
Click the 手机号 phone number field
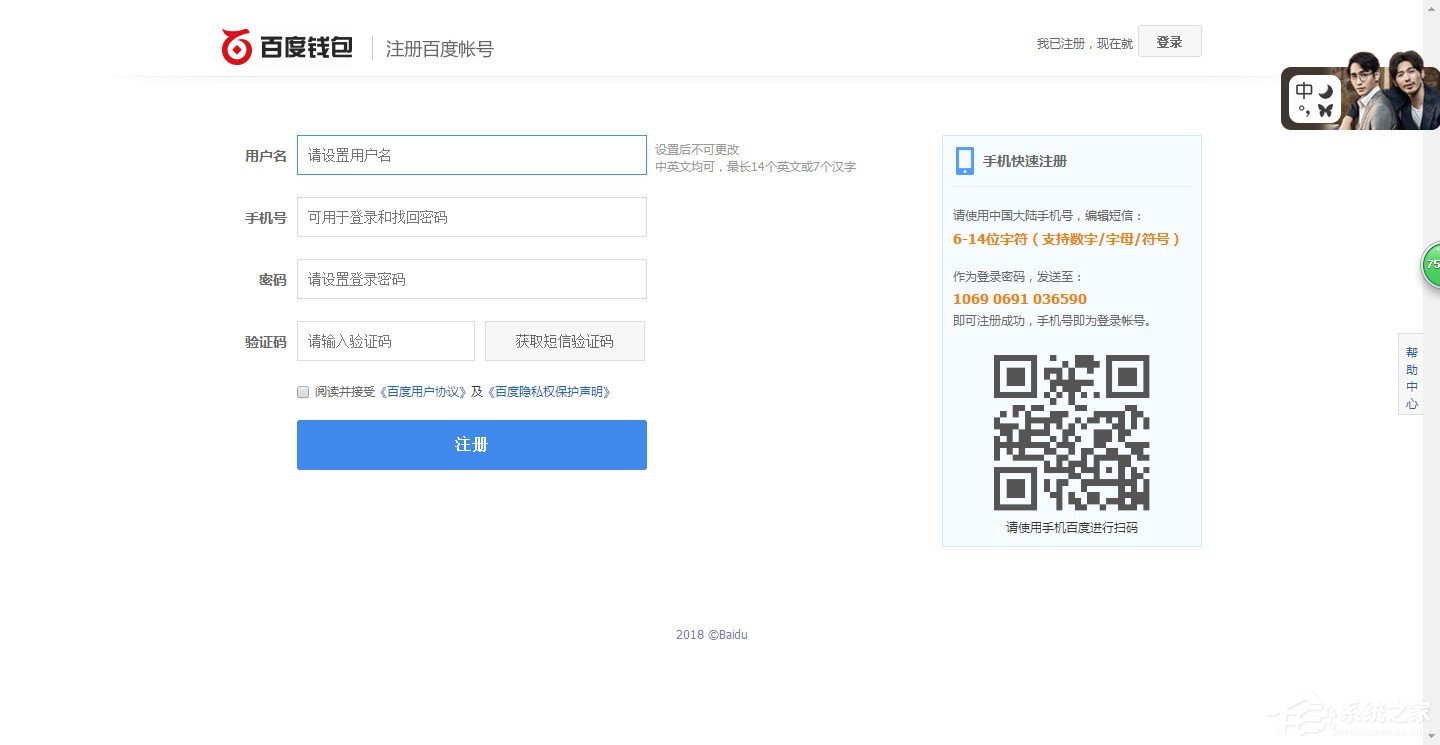471,217
